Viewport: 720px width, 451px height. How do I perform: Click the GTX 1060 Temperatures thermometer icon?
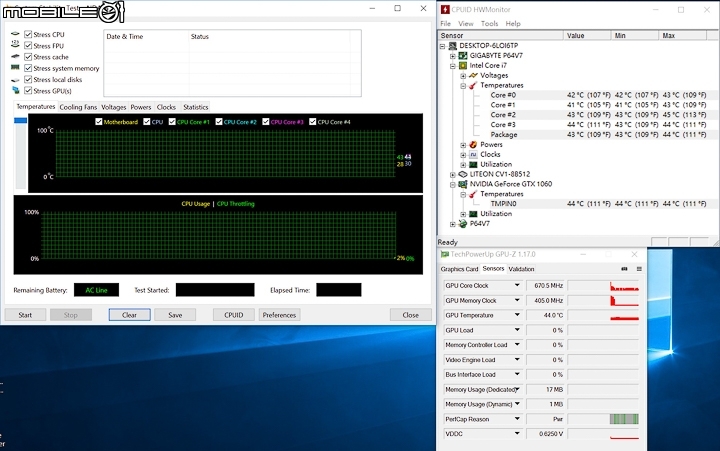click(473, 194)
